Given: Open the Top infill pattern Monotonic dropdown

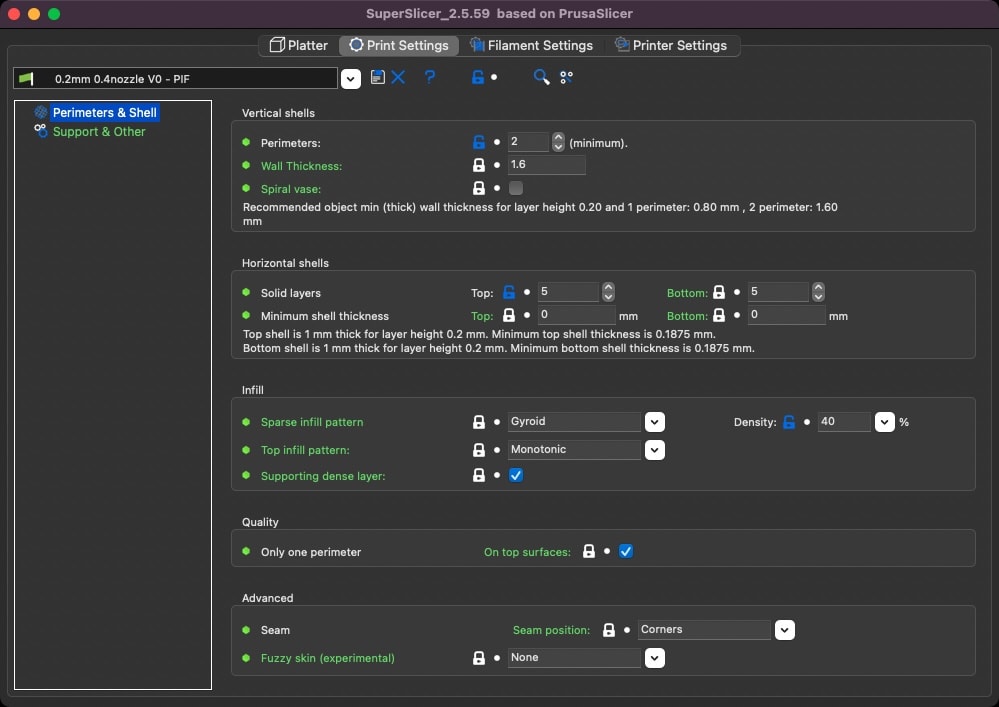Looking at the screenshot, I should tap(654, 450).
